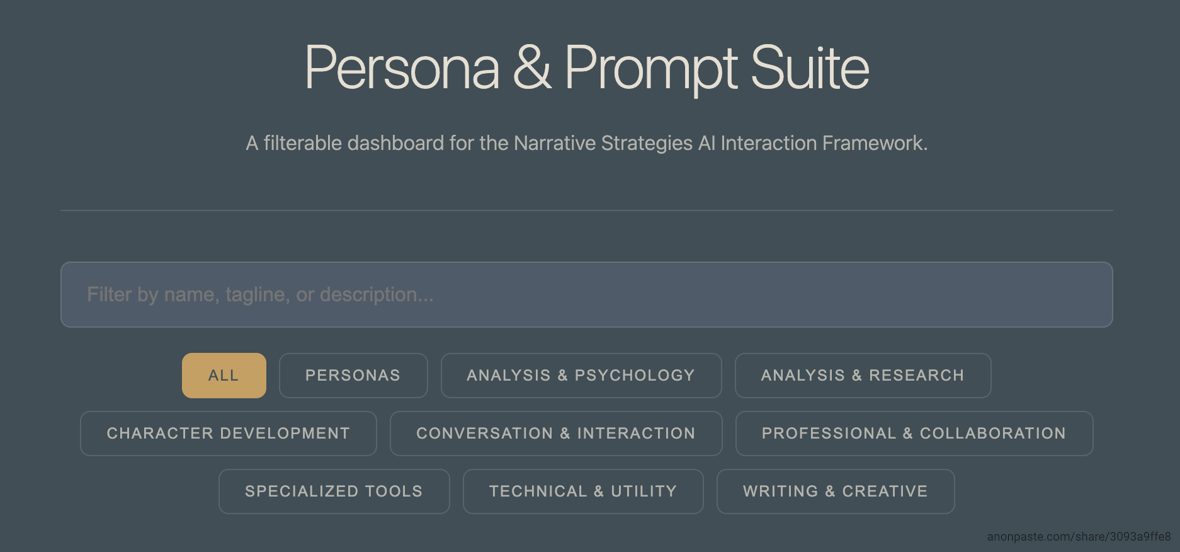Display Writing & Creative prompts only
Screen dimensions: 1180x552
point(835,492)
